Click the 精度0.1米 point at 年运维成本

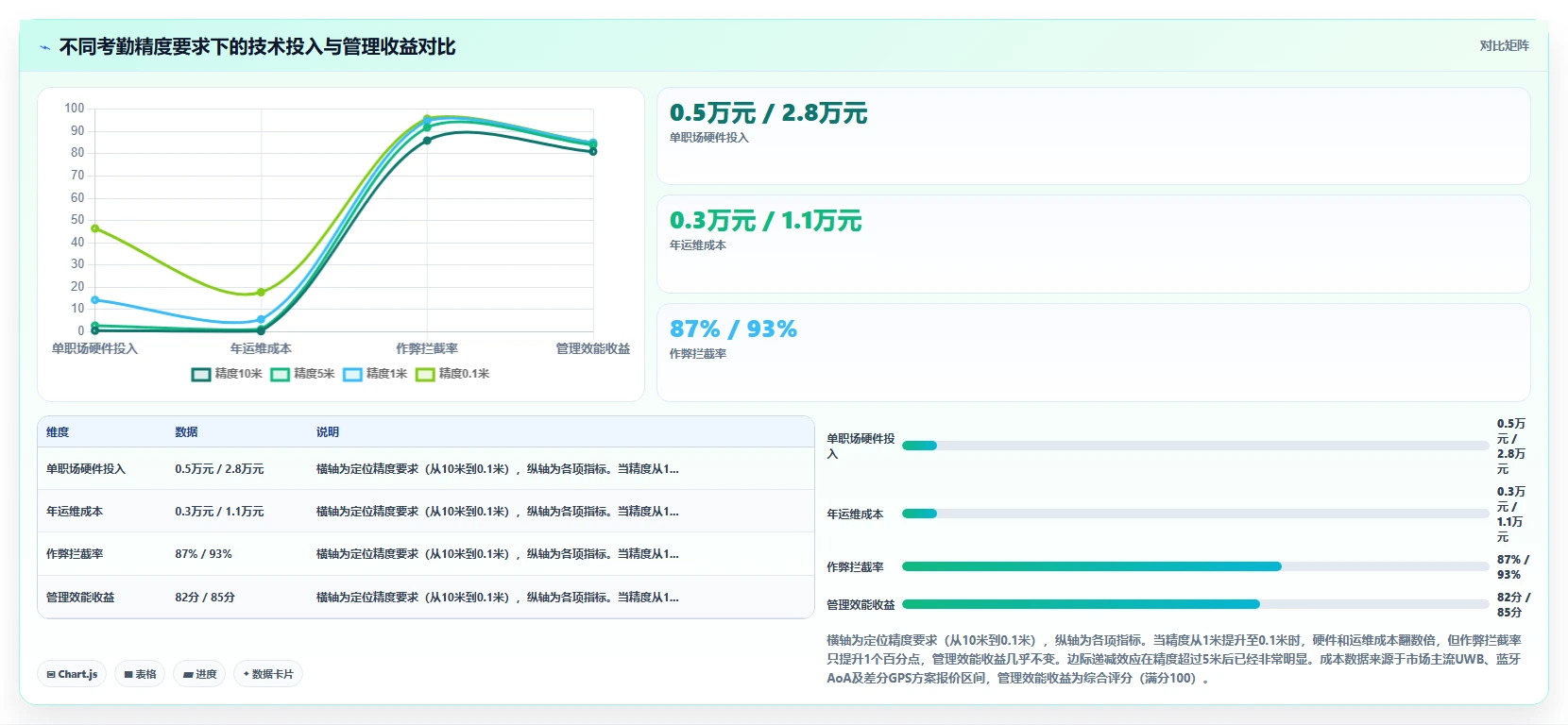261,293
